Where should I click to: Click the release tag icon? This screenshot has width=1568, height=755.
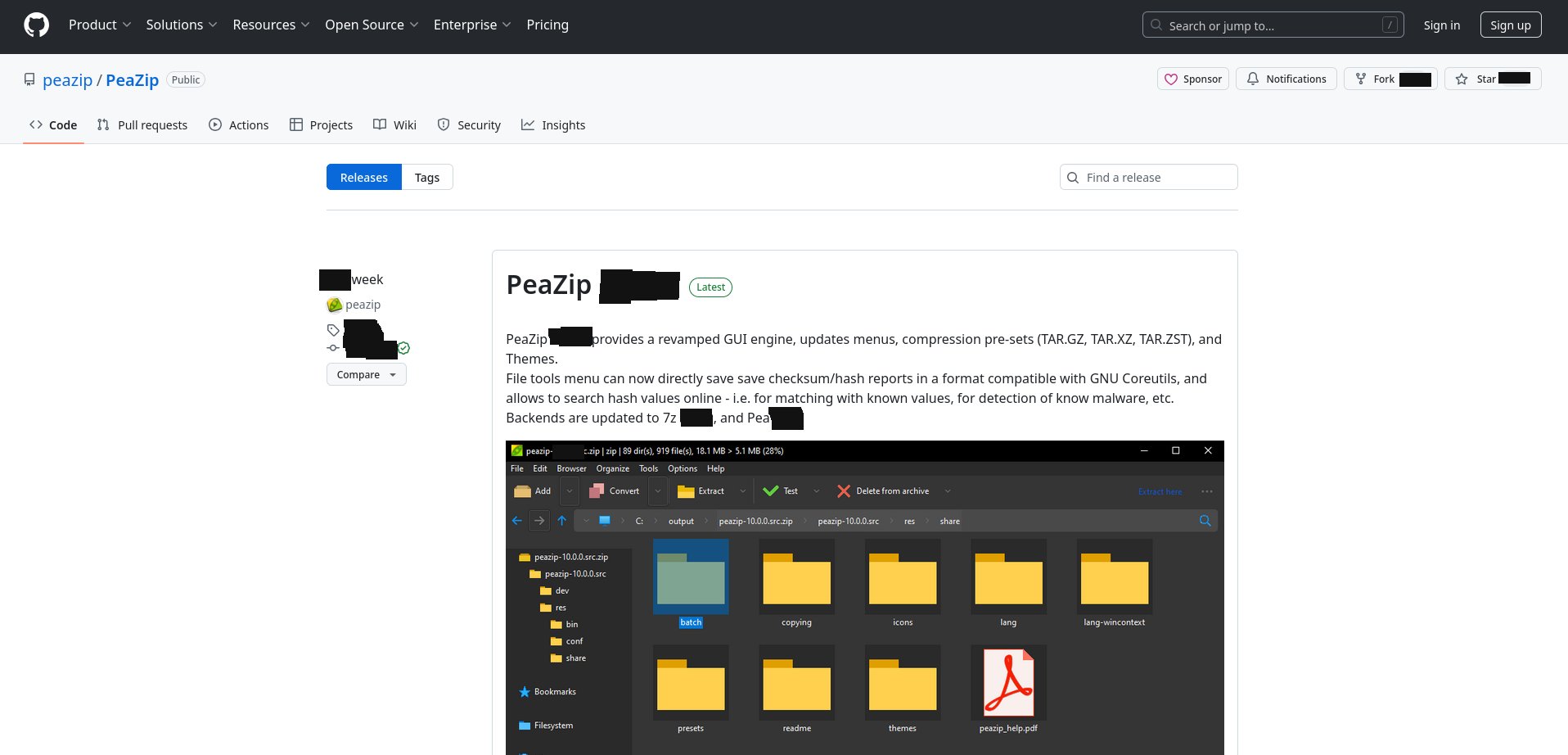click(333, 330)
